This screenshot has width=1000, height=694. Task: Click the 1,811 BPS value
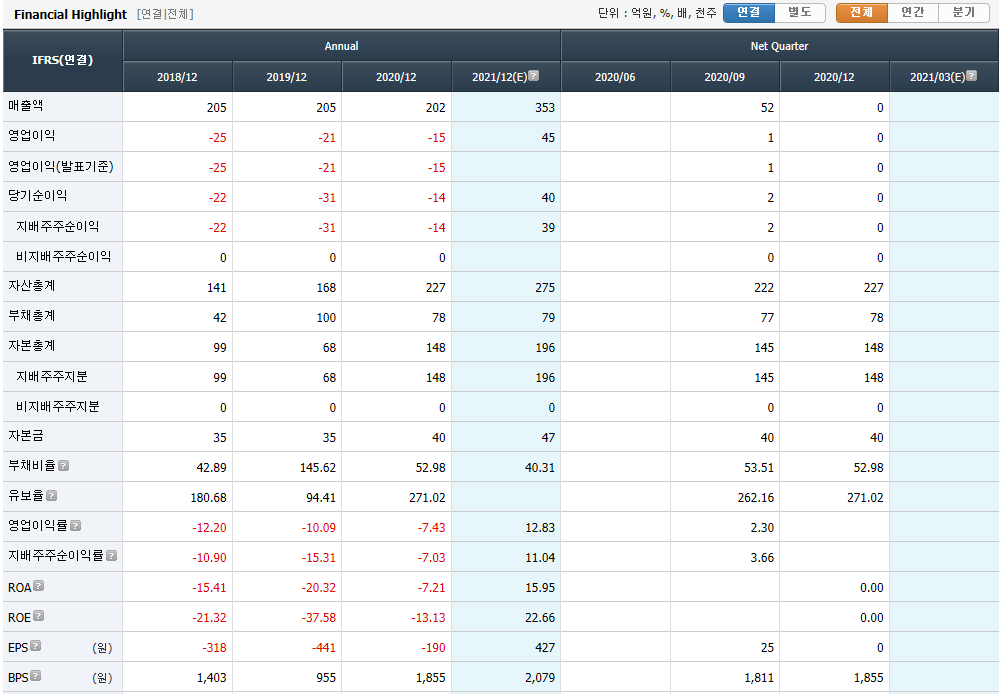(759, 677)
